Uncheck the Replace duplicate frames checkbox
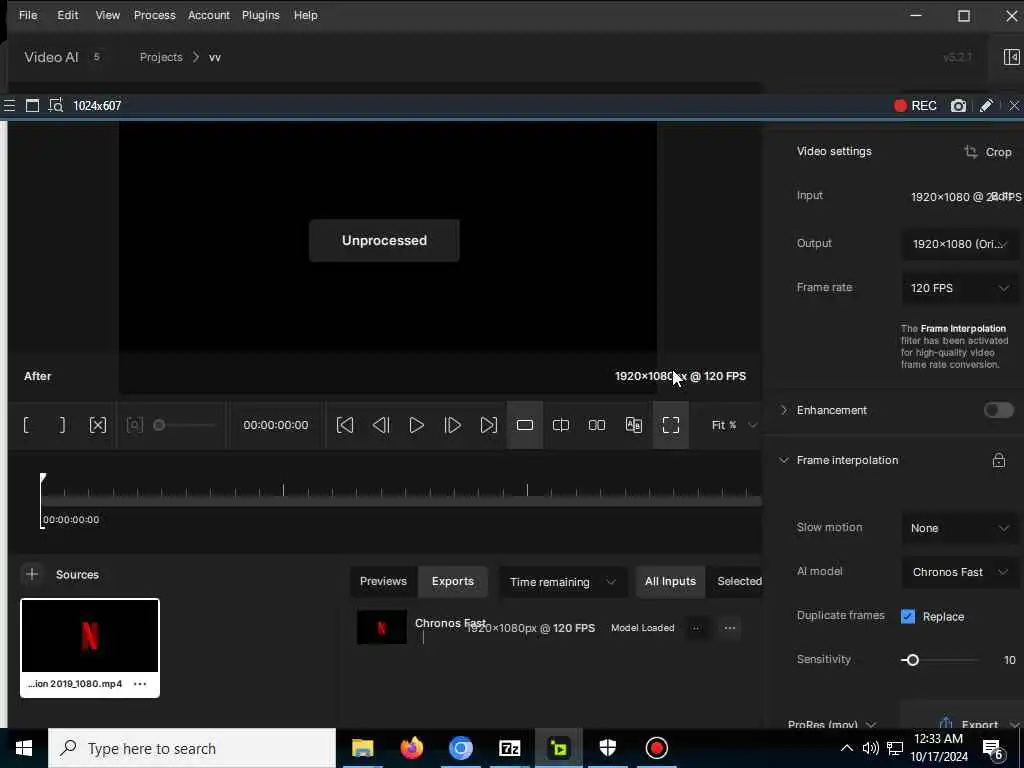Viewport: 1024px width, 768px height. tap(908, 616)
